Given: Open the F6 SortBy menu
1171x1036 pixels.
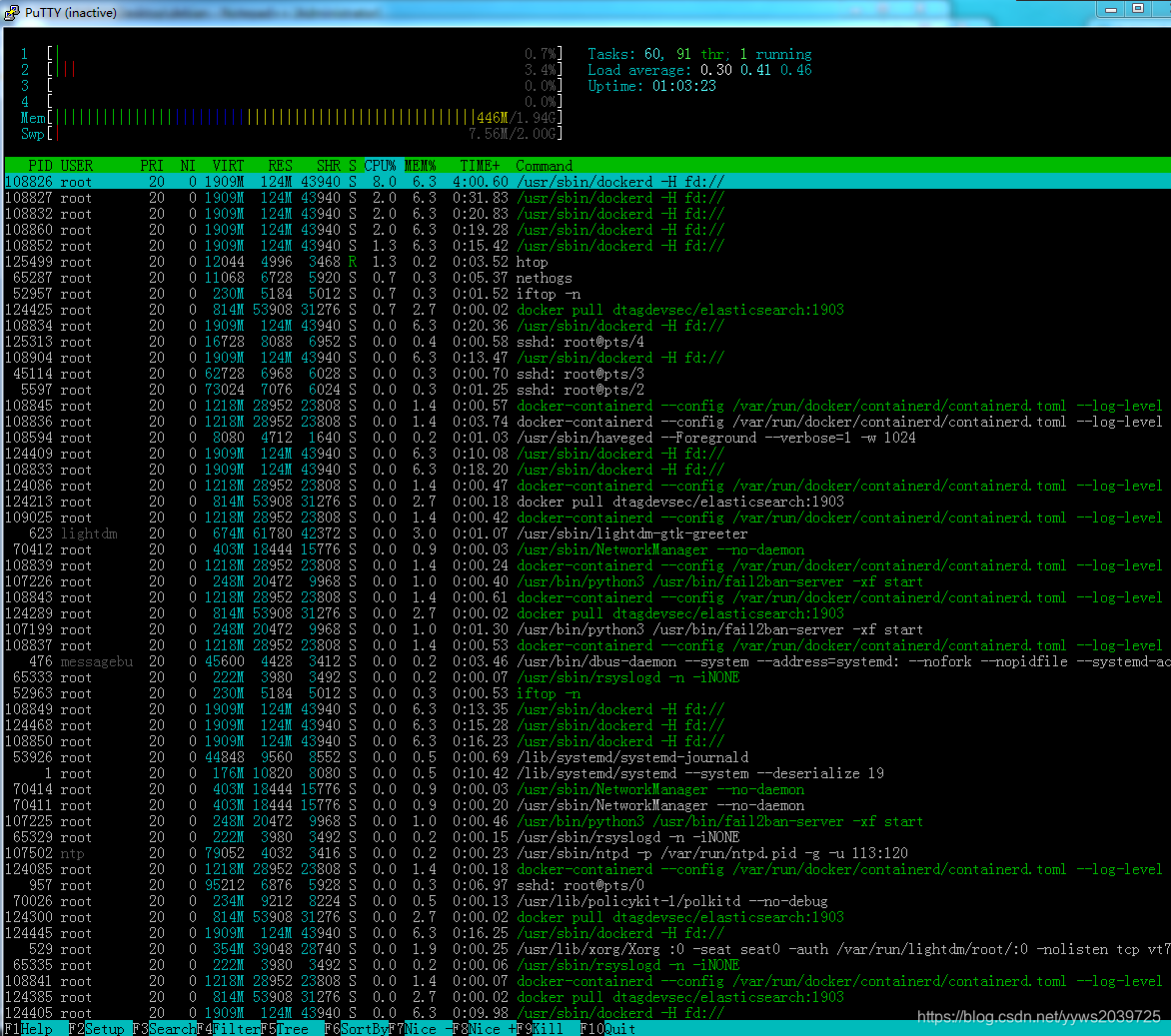Looking at the screenshot, I should [357, 1029].
